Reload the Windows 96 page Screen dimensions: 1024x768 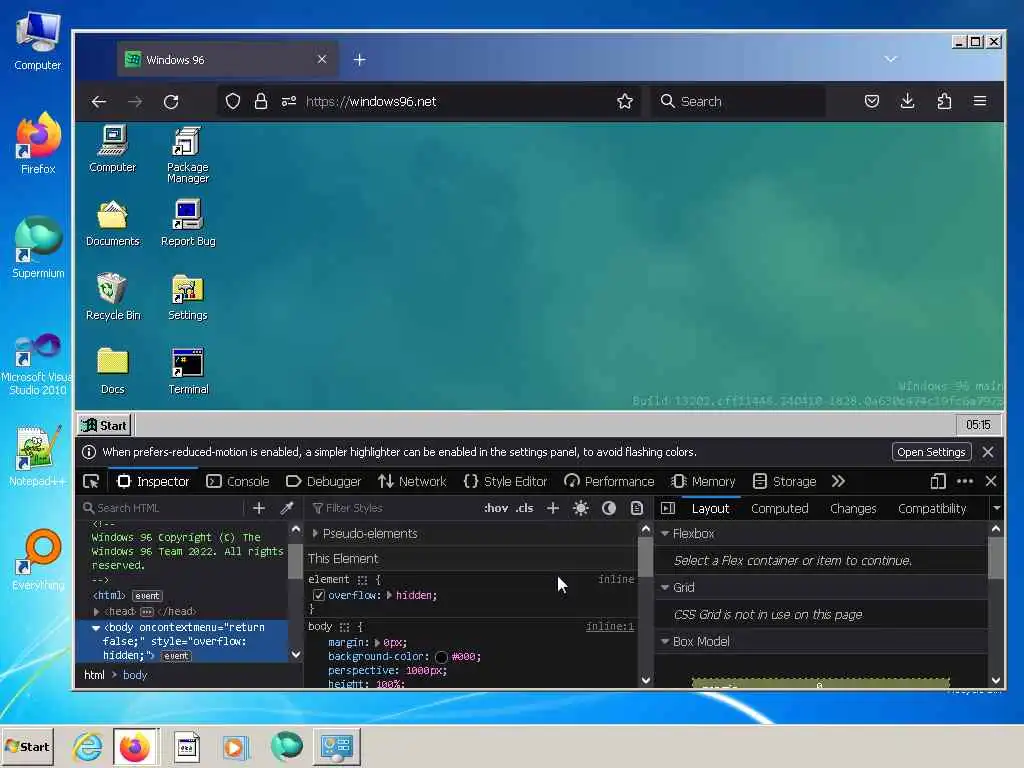[x=171, y=101]
